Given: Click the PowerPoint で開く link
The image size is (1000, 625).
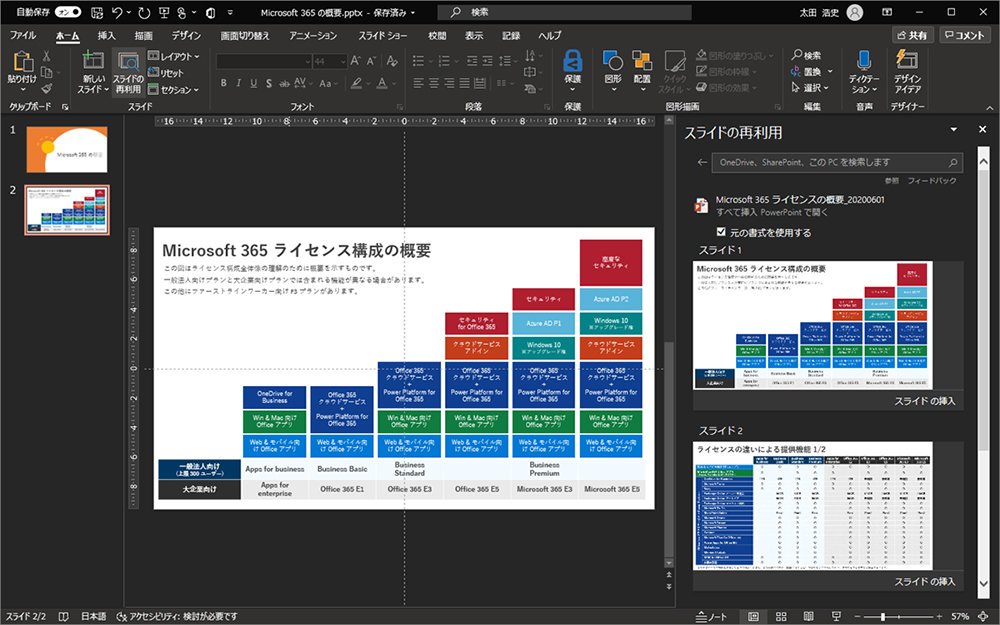Looking at the screenshot, I should (793, 212).
